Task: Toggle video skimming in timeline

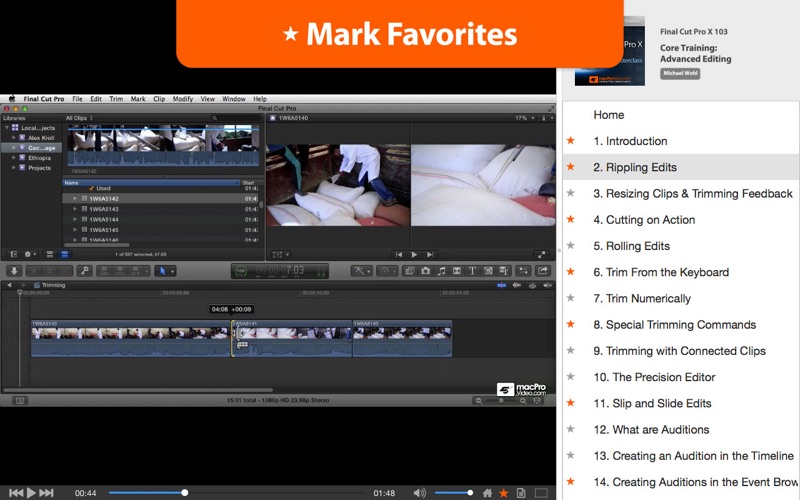Action: (x=502, y=286)
